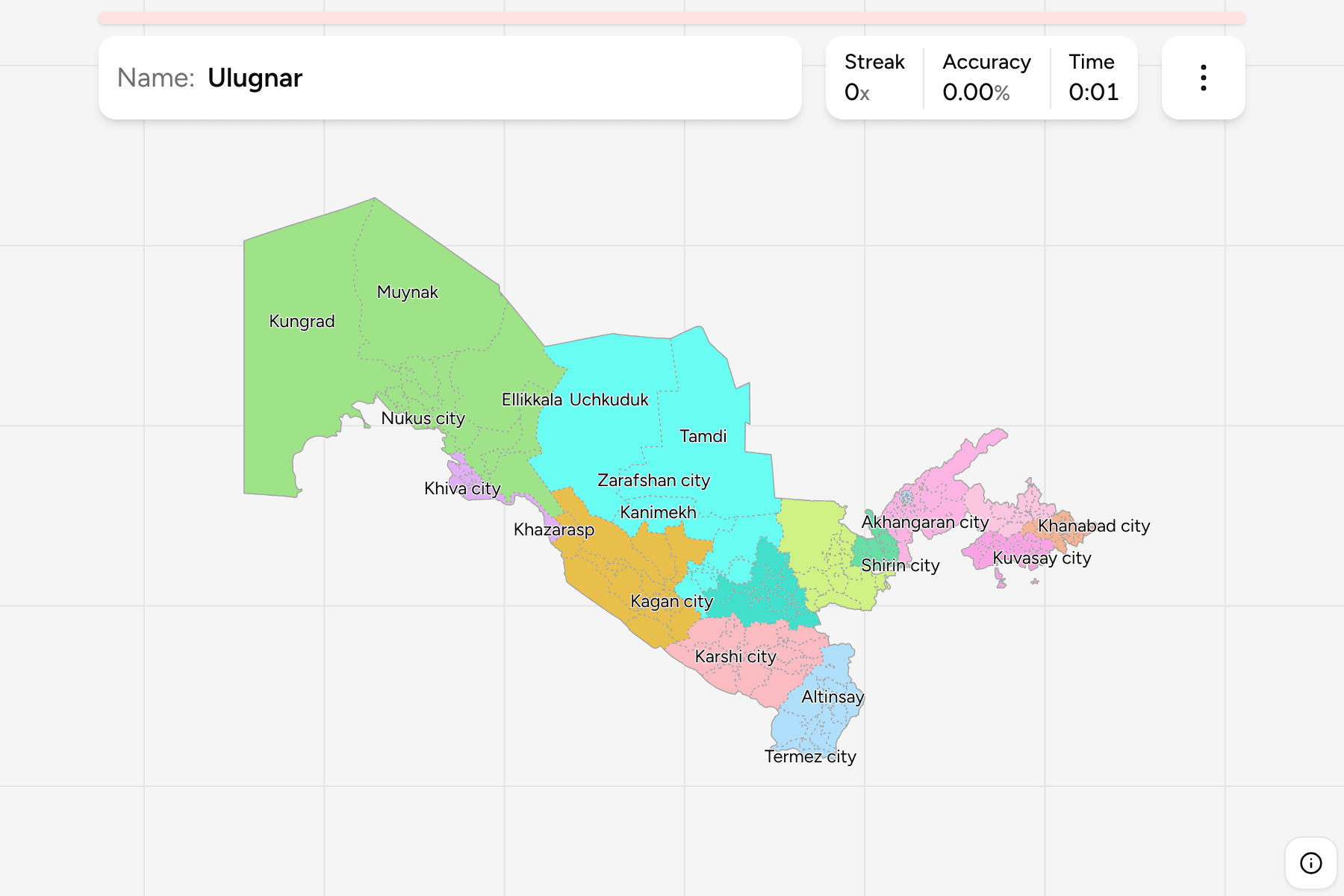Viewport: 1344px width, 896px height.
Task: Select Altinsay district on the map
Action: (x=833, y=697)
